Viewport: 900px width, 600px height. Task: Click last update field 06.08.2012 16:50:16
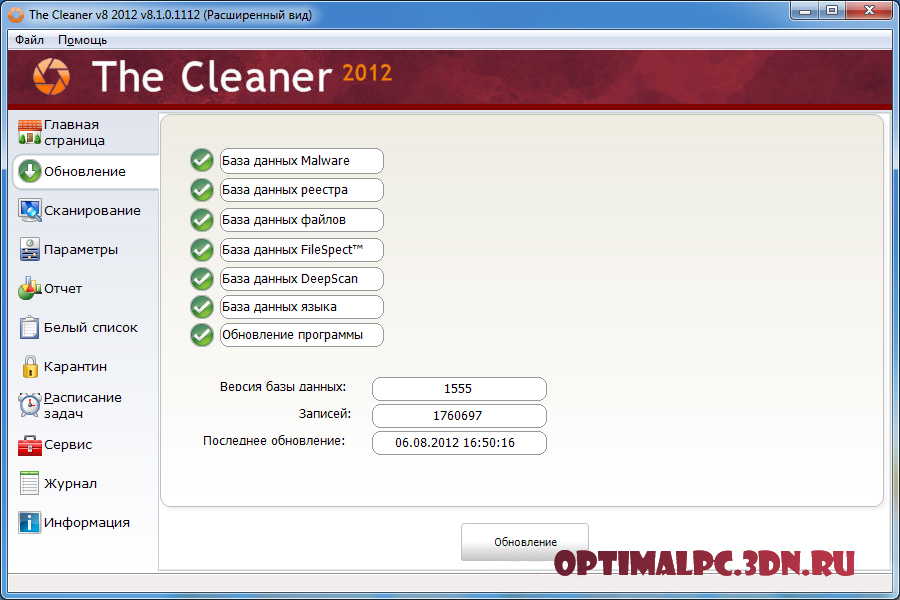point(459,443)
